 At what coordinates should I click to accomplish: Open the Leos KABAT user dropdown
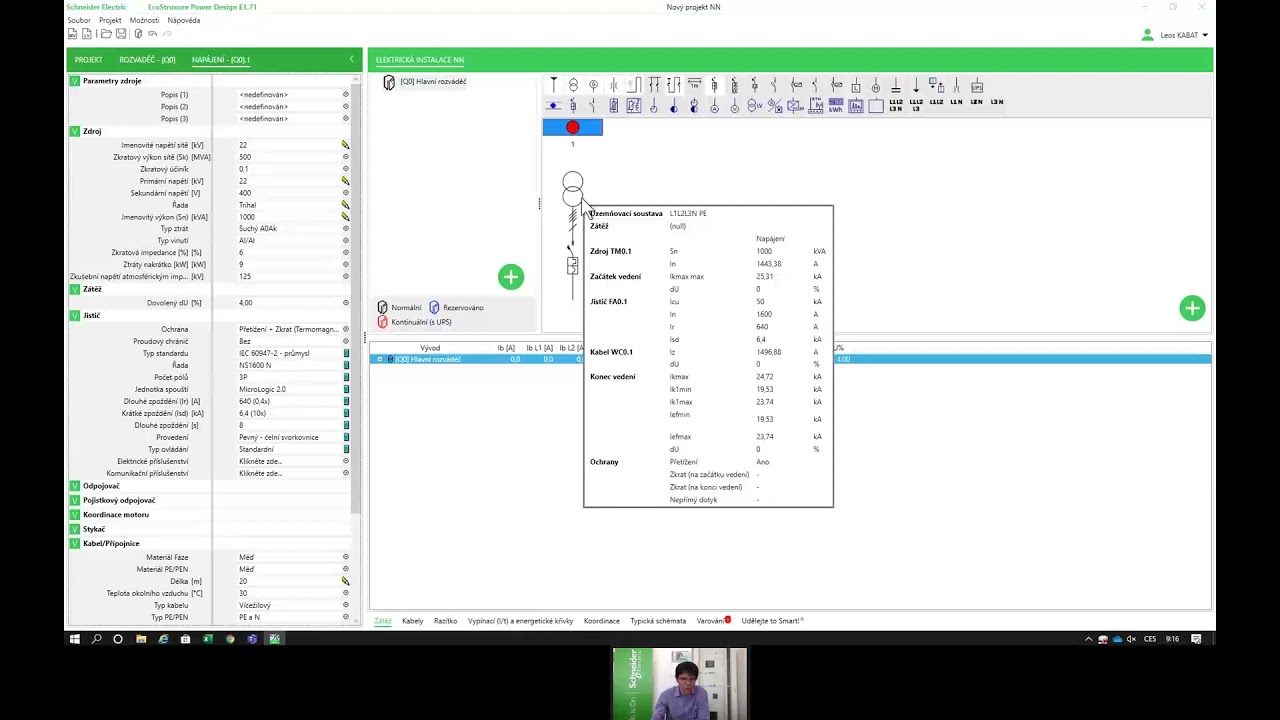1205,35
